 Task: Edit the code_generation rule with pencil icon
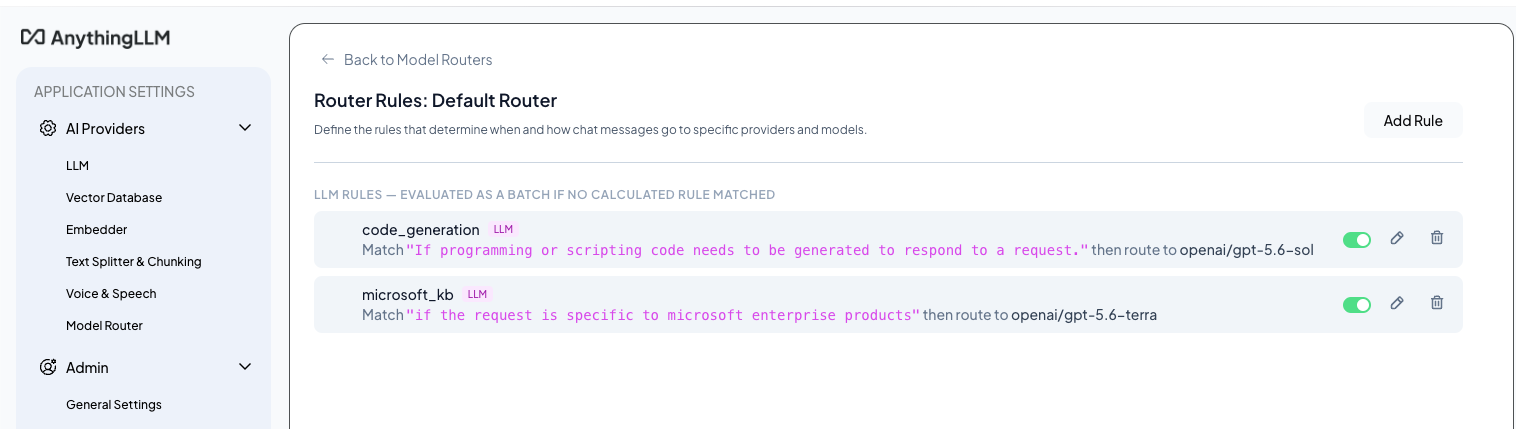pyautogui.click(x=1397, y=238)
